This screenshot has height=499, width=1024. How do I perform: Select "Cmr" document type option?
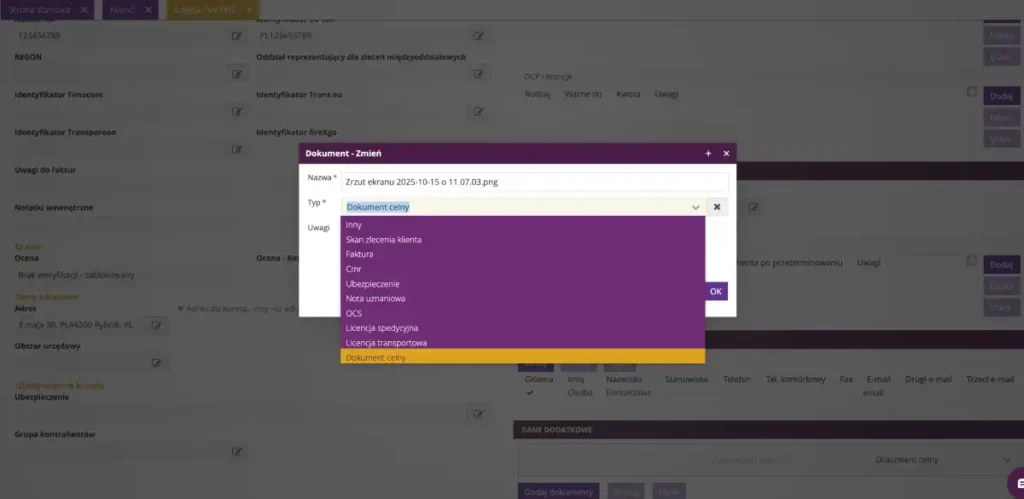point(353,269)
